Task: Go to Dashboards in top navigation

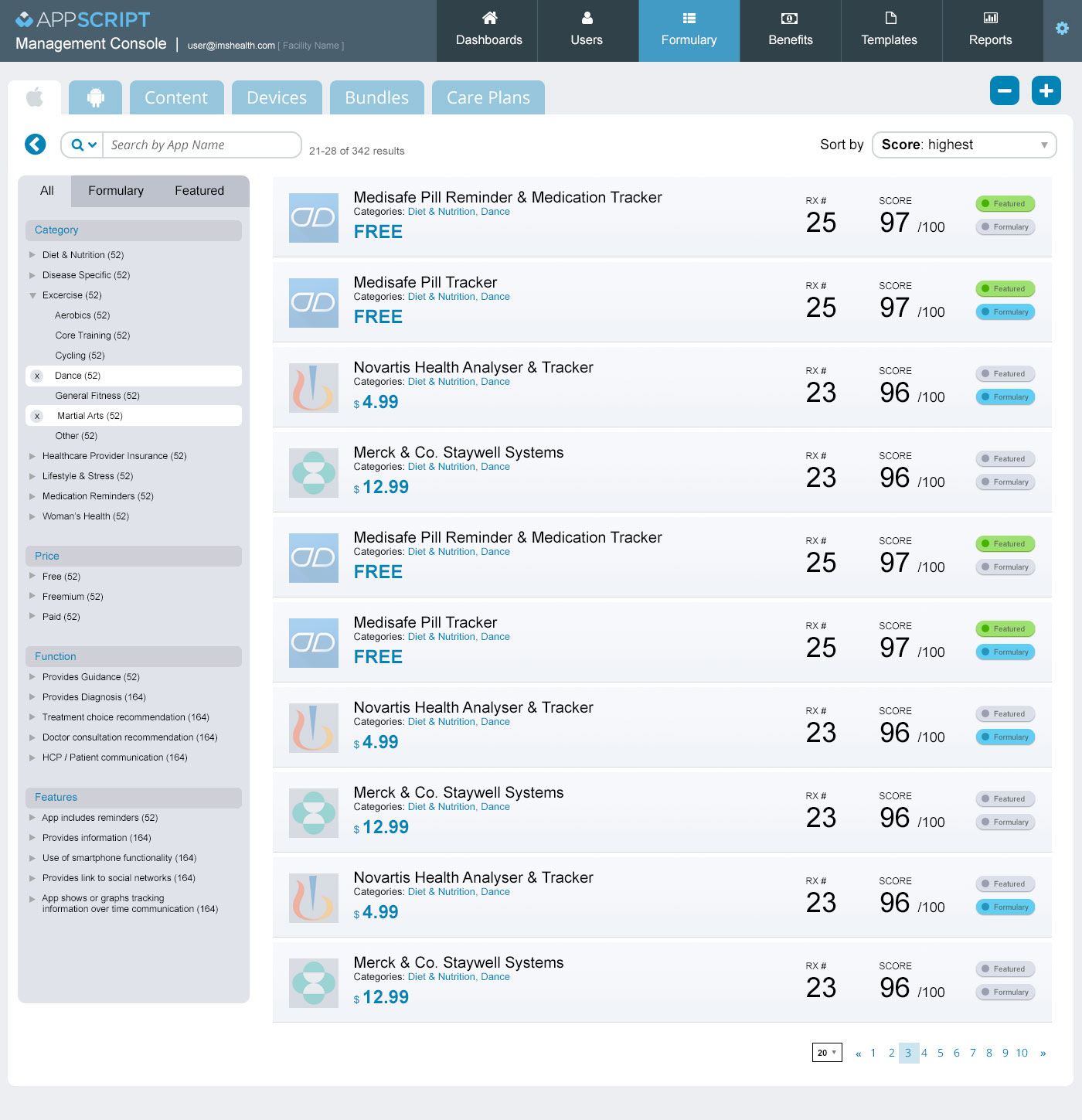Action: click(488, 31)
